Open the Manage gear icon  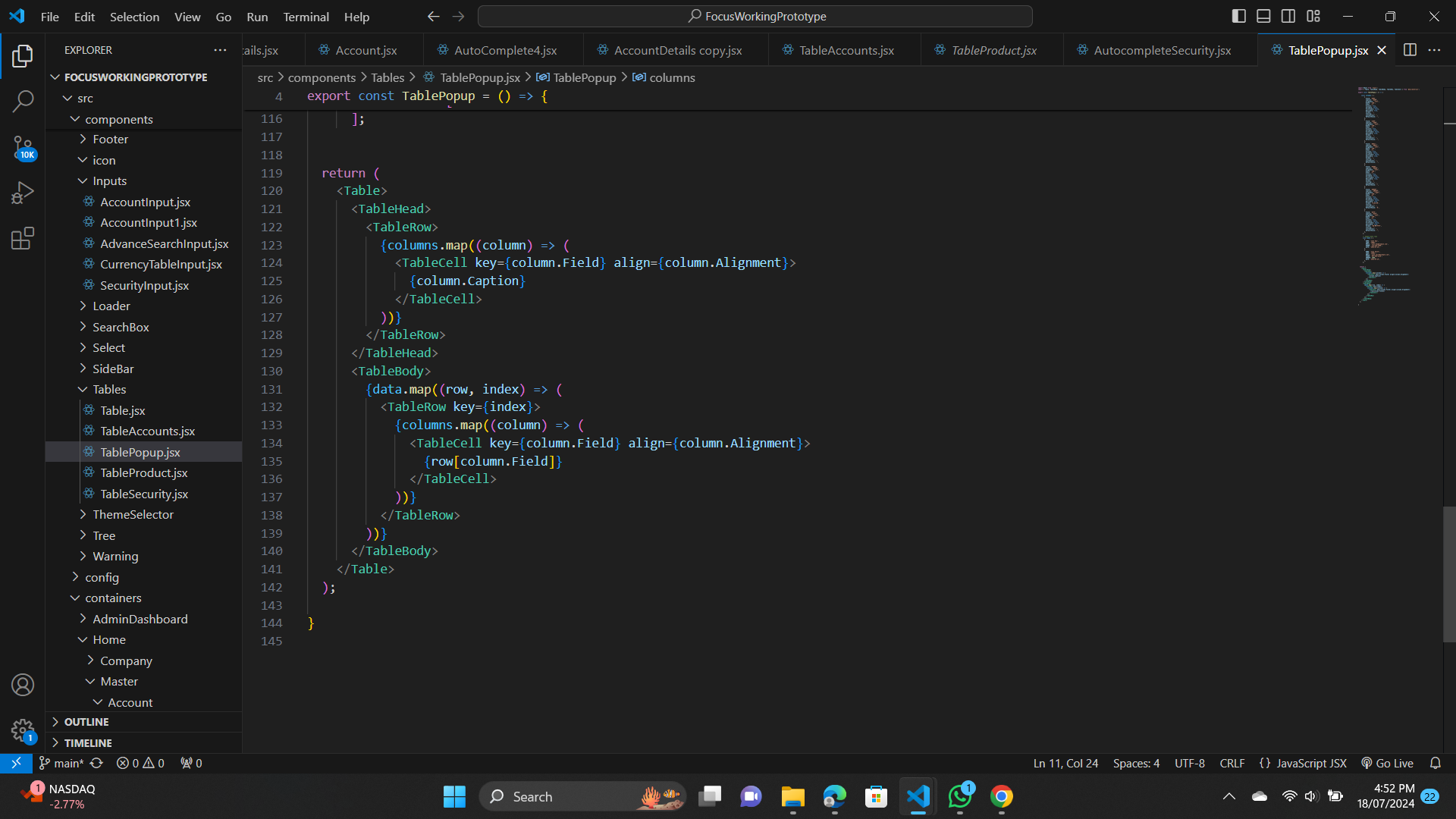tap(23, 730)
